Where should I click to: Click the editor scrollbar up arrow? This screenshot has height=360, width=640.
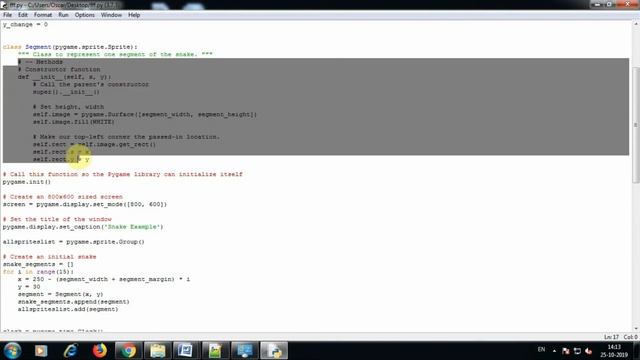click(x=636, y=24)
